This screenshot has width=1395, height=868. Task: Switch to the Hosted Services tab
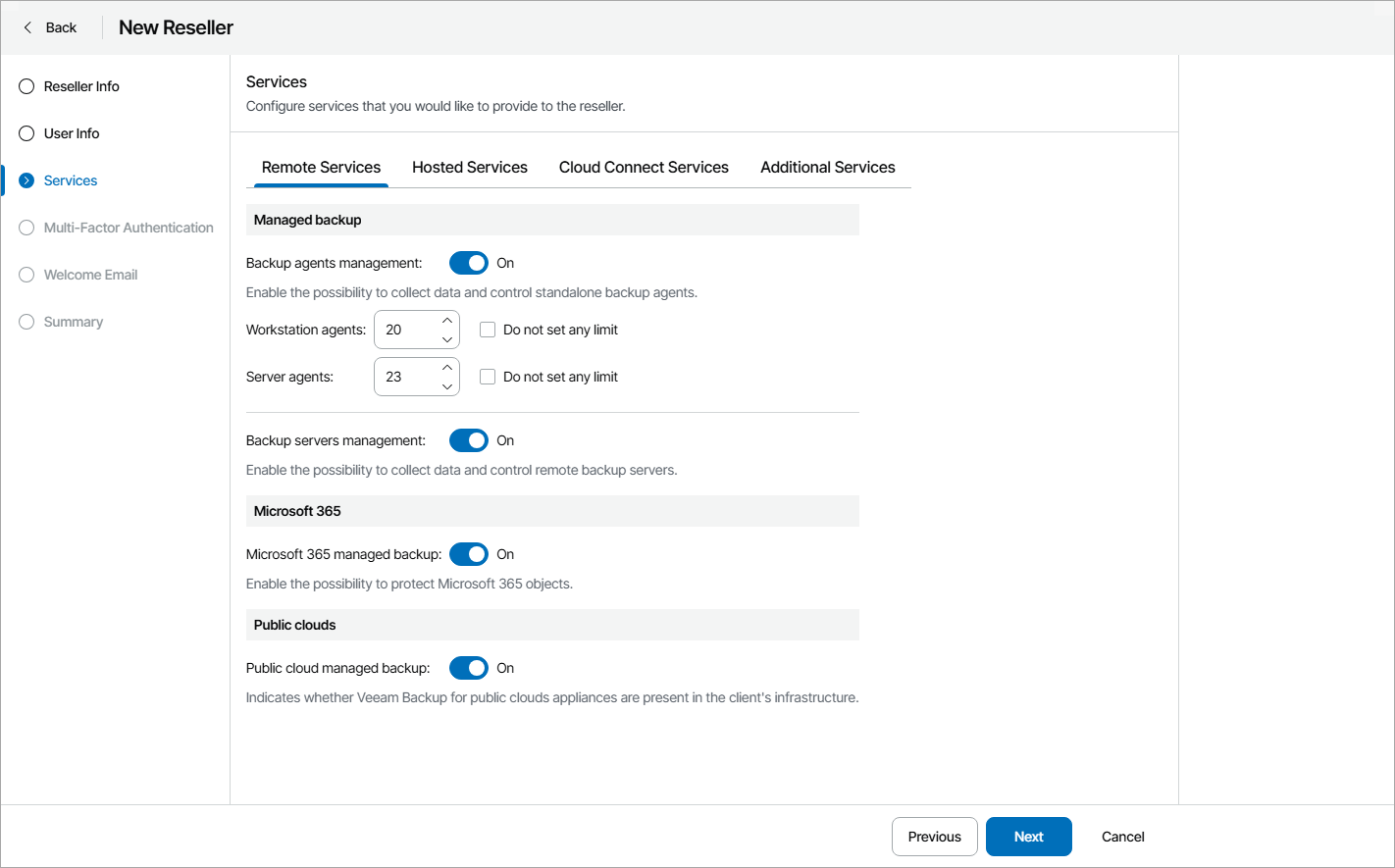coord(470,167)
